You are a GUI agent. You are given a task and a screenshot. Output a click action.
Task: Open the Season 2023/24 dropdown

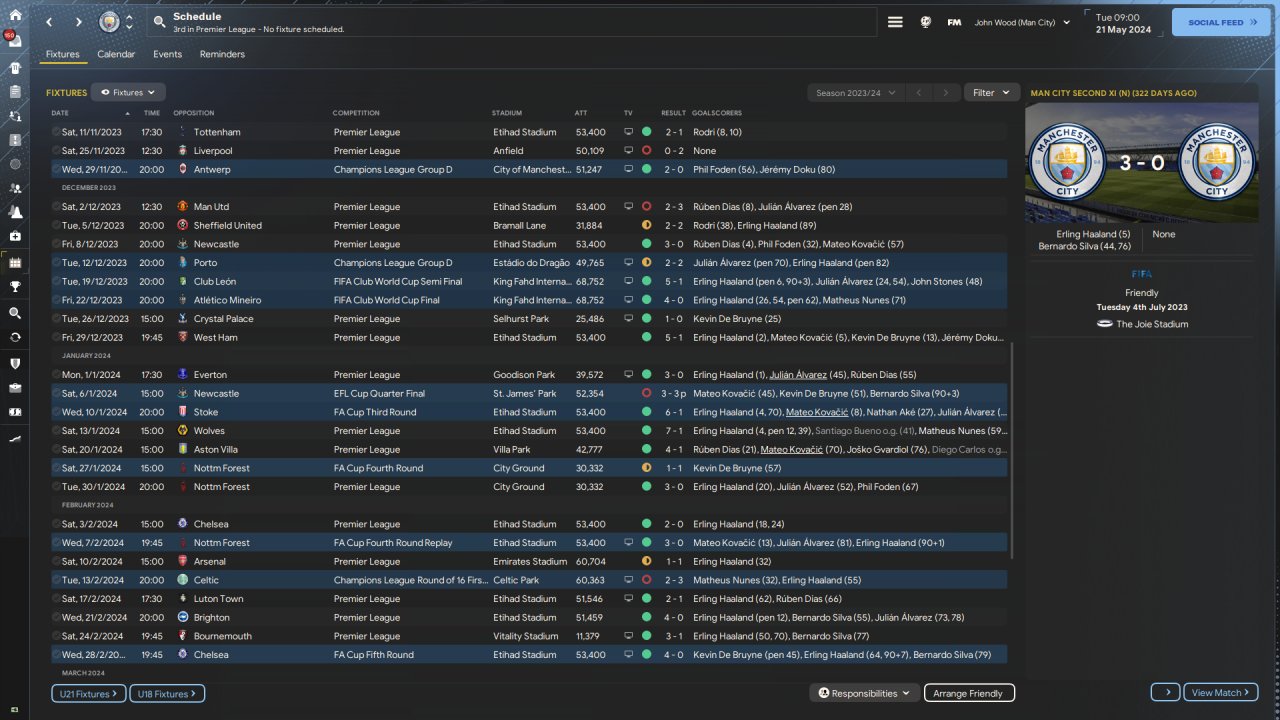pos(856,92)
